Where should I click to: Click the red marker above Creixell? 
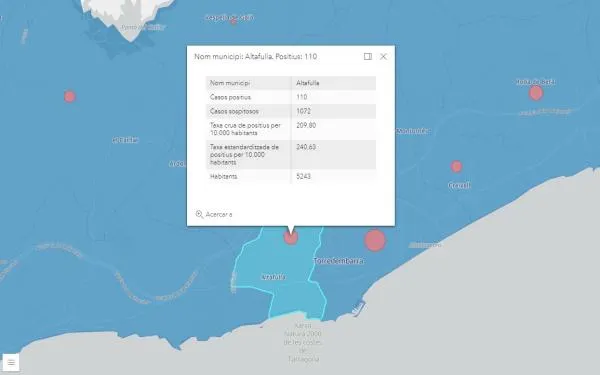coord(456,166)
